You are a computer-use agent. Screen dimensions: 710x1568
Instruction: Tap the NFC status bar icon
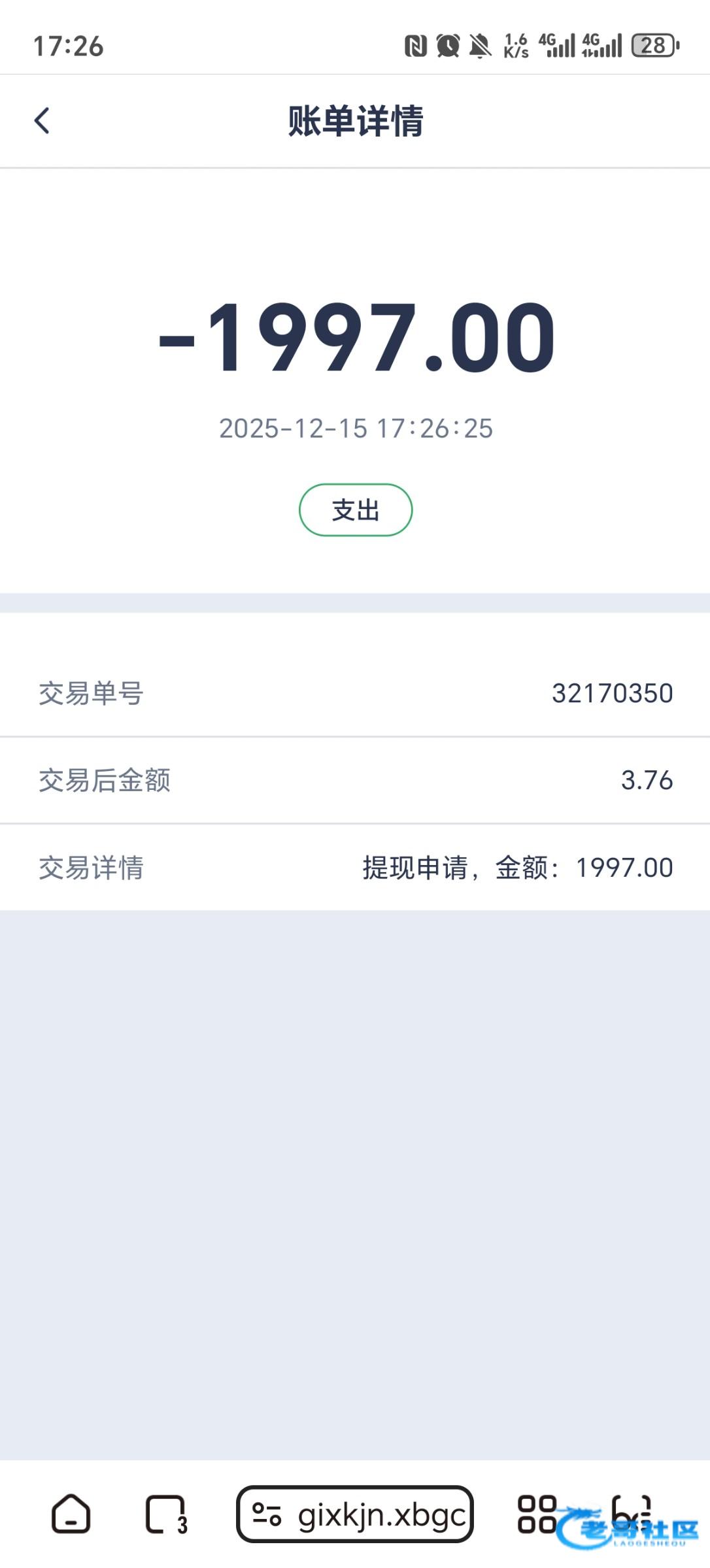[x=416, y=46]
